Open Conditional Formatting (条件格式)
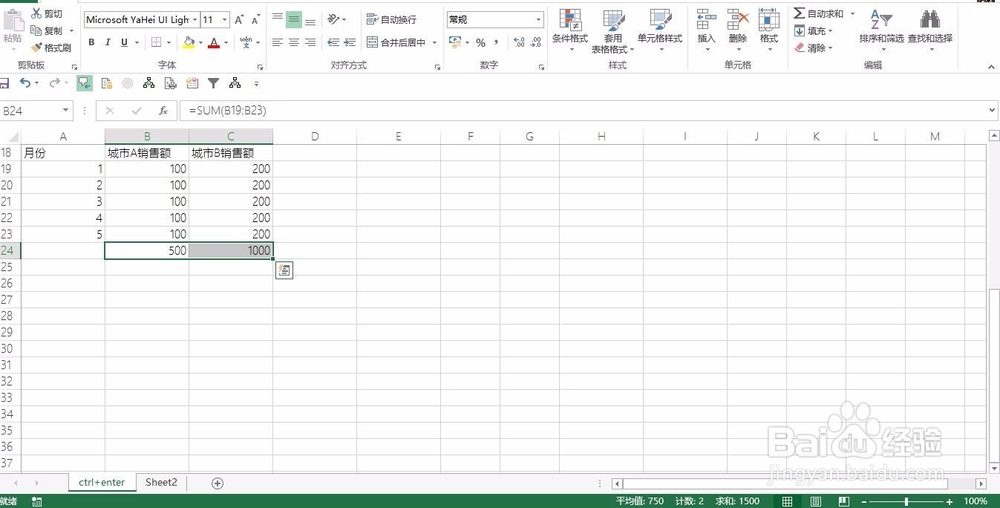 click(x=570, y=30)
